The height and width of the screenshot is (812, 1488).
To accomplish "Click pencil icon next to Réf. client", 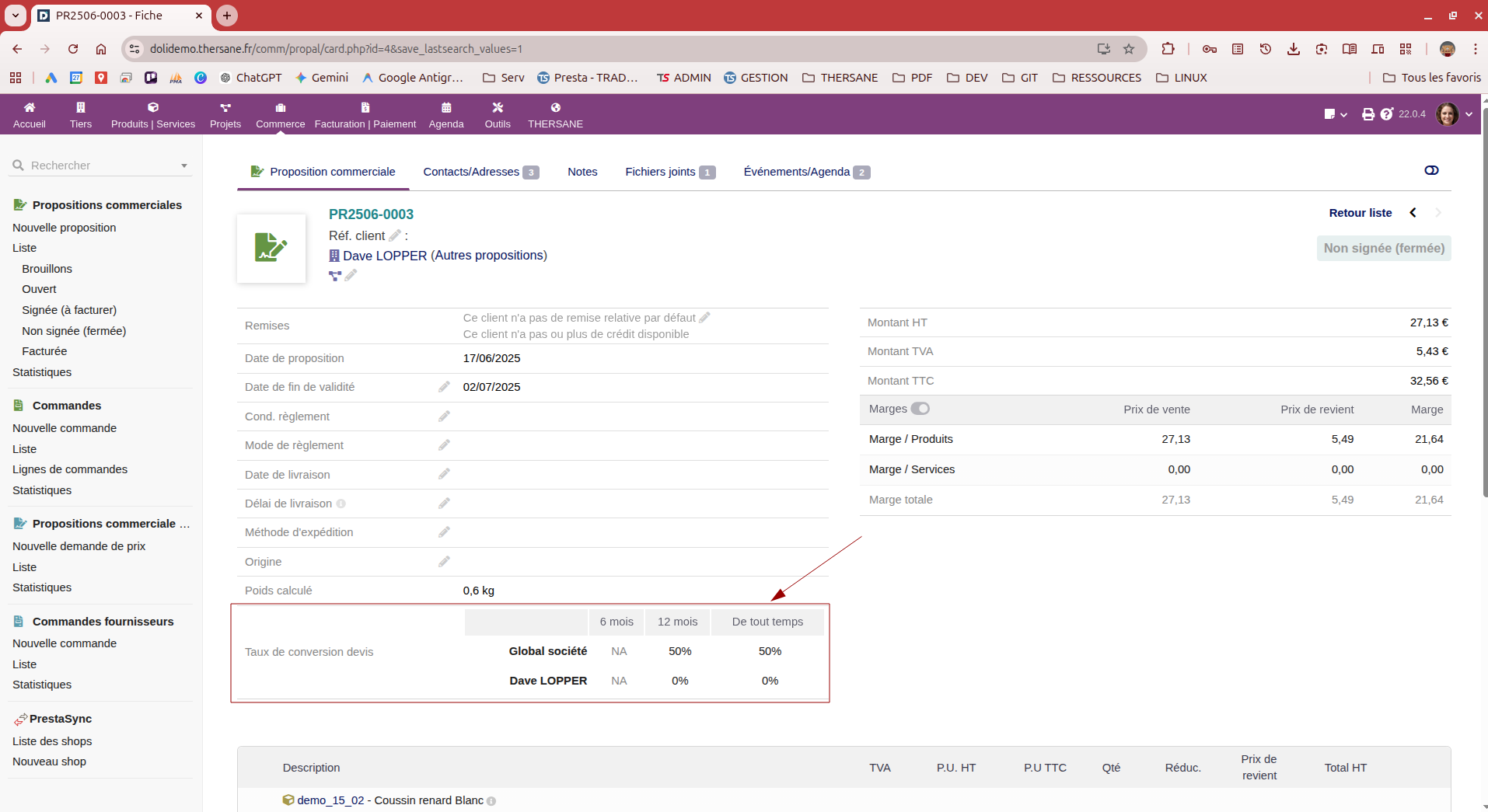I will click(x=395, y=235).
